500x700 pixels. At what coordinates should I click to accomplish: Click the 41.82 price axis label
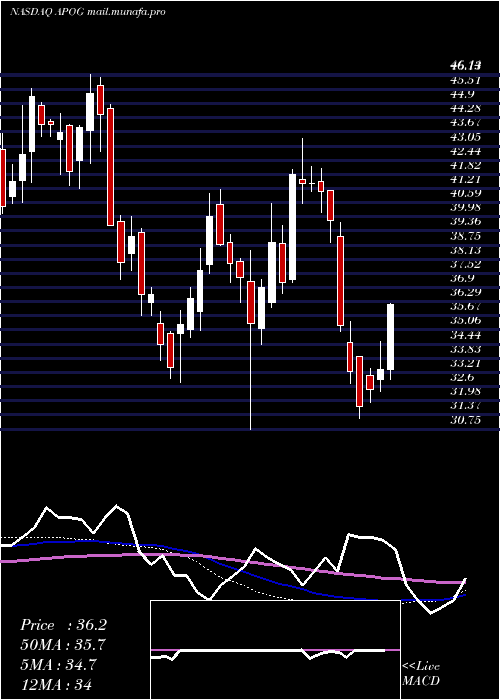[466, 165]
